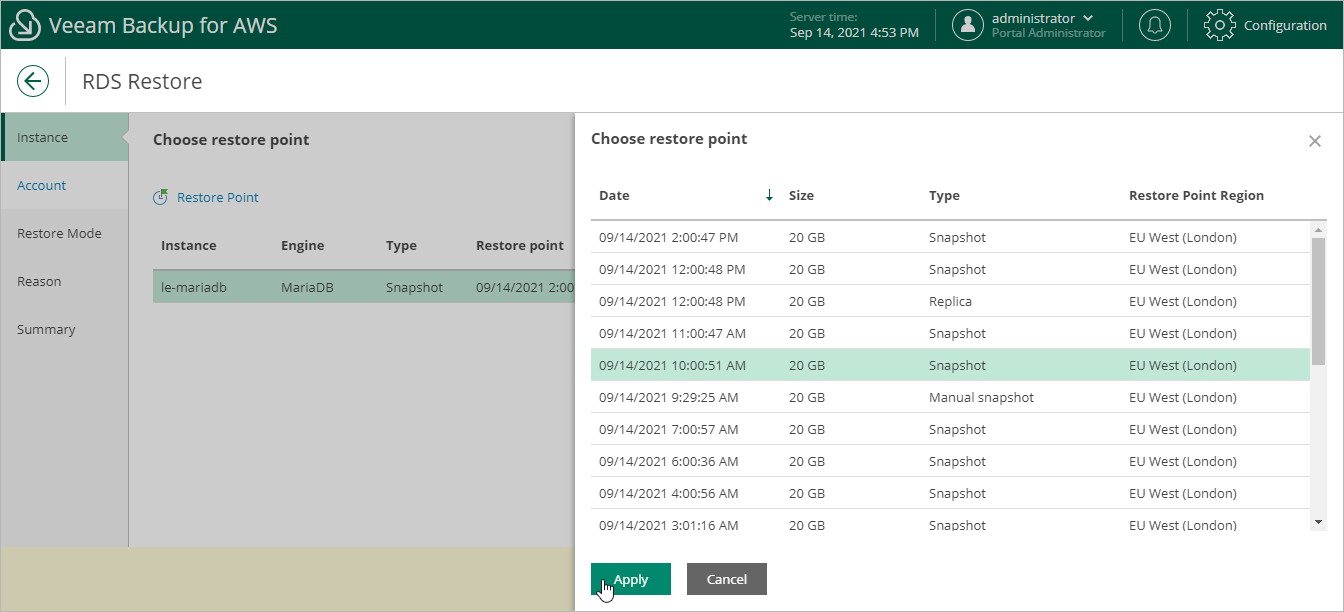Click the Restore Point Region column header

[1196, 195]
